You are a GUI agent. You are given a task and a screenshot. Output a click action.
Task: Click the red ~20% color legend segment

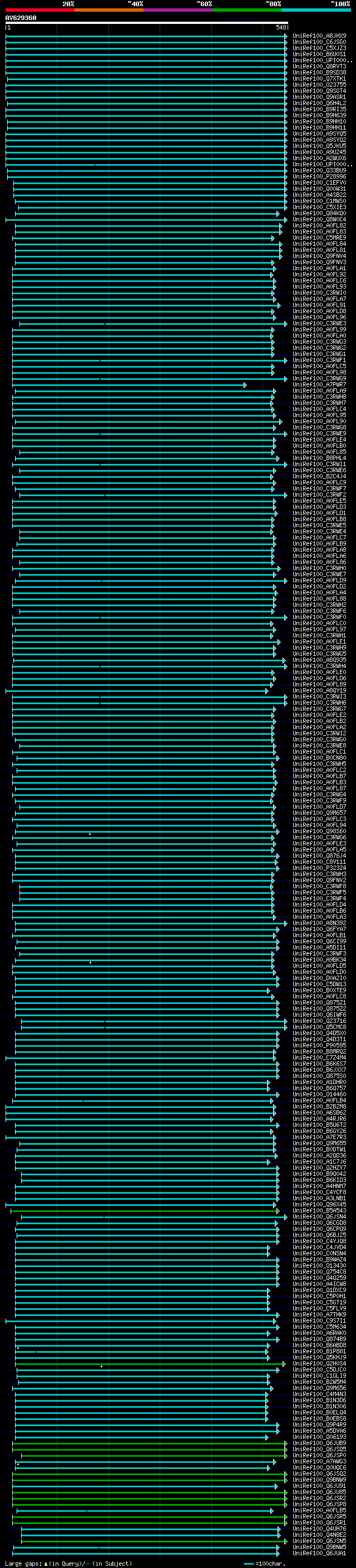coord(40,10)
